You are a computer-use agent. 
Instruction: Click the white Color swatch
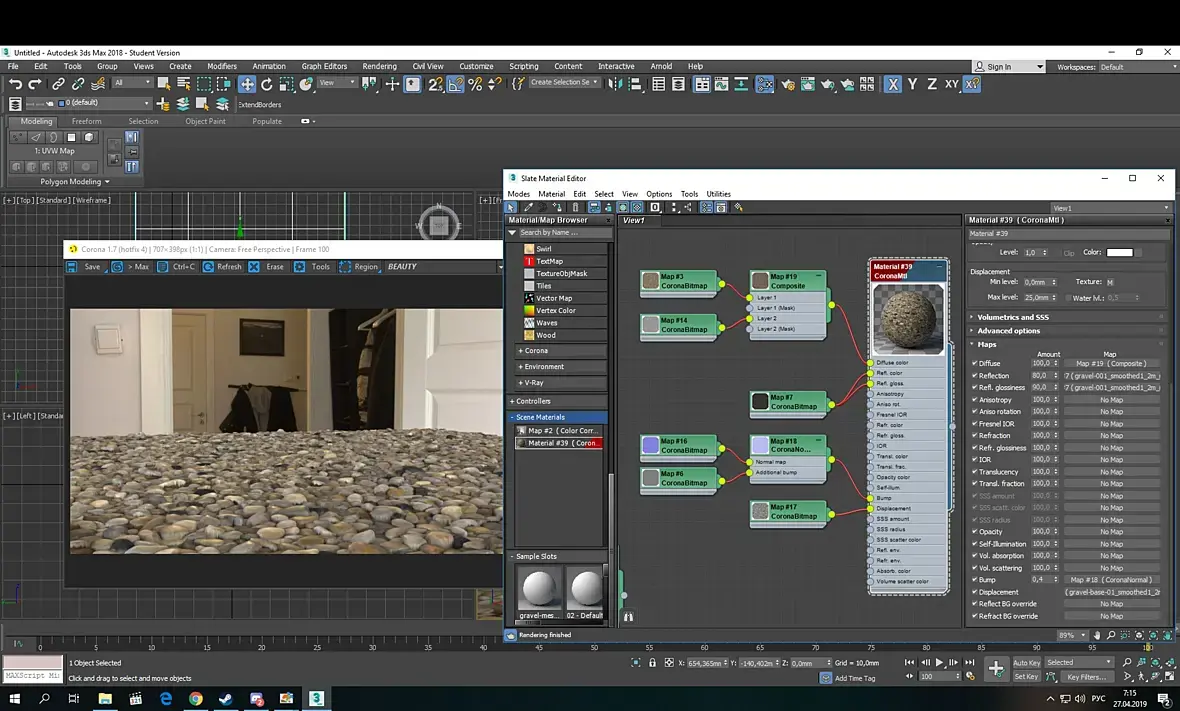pos(1119,253)
